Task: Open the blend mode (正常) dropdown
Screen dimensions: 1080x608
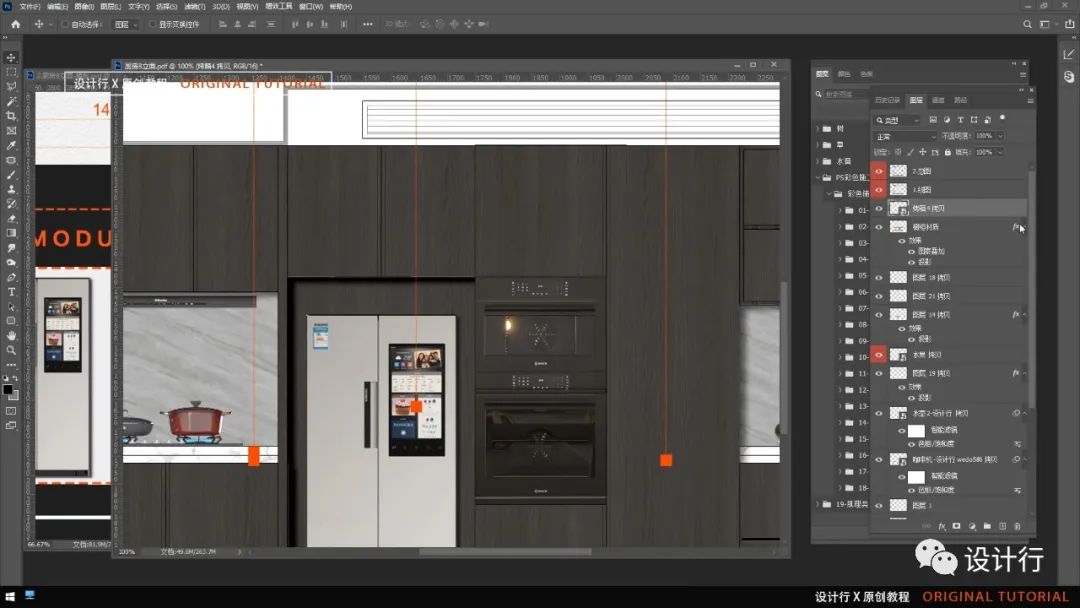Action: pos(905,136)
